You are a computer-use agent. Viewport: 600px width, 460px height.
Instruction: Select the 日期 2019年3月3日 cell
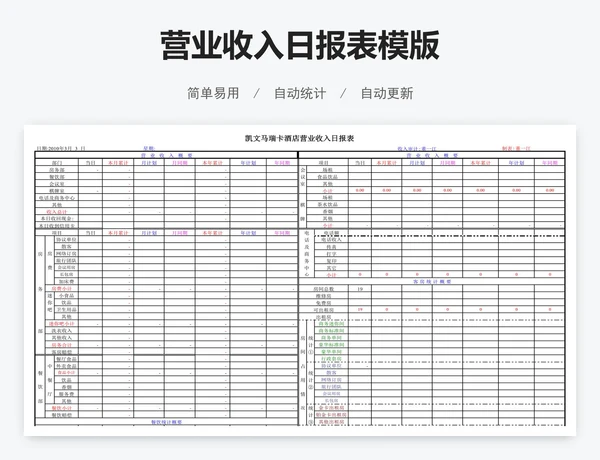click(x=61, y=148)
